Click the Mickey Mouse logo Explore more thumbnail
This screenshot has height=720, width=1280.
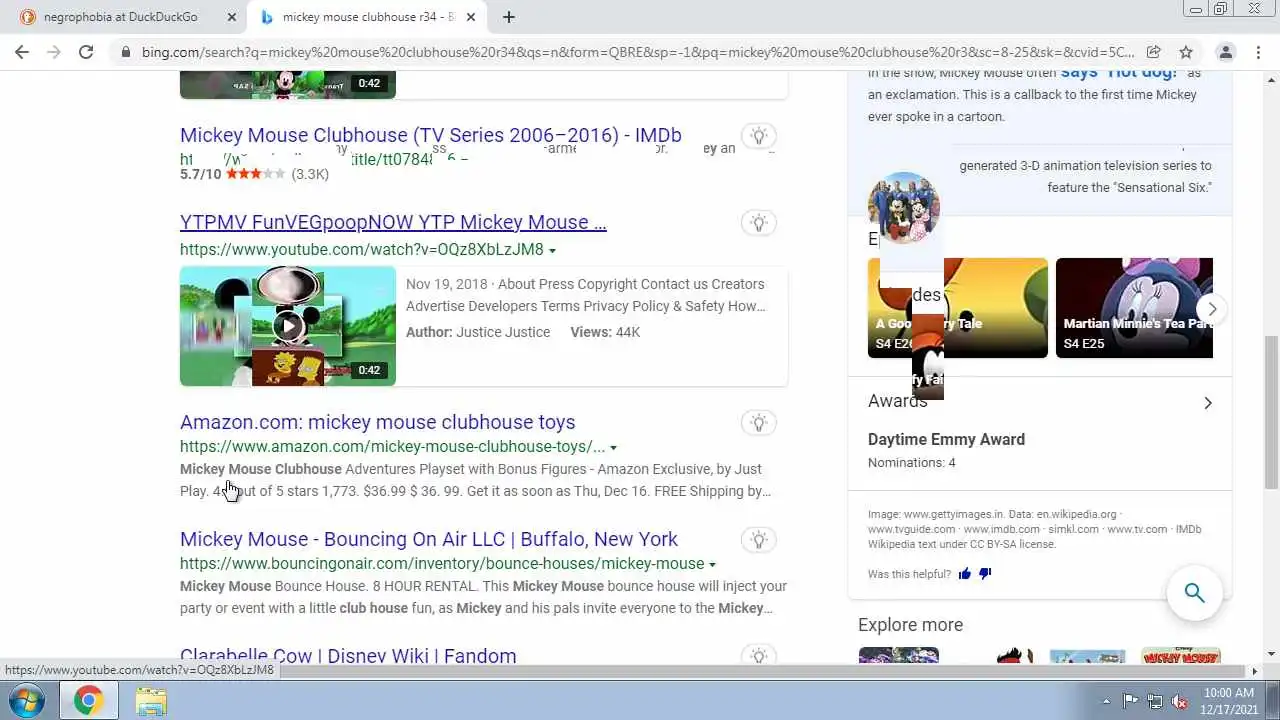1181,656
